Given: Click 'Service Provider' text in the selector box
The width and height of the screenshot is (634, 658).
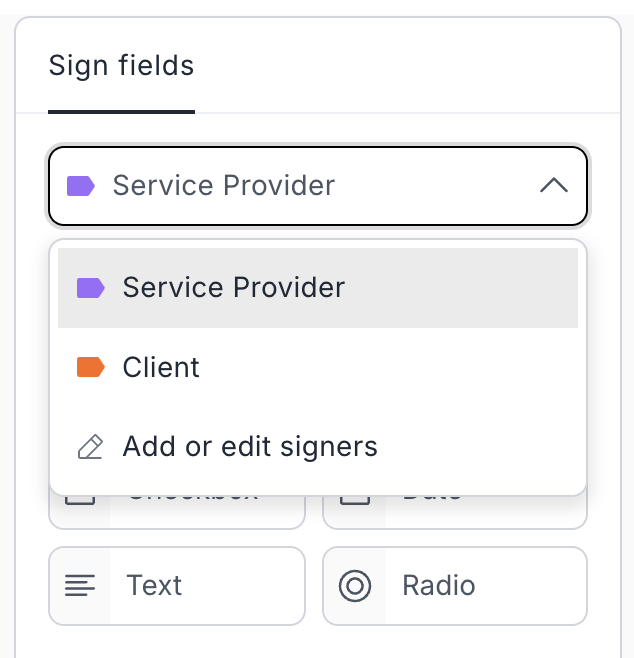Looking at the screenshot, I should tap(224, 186).
